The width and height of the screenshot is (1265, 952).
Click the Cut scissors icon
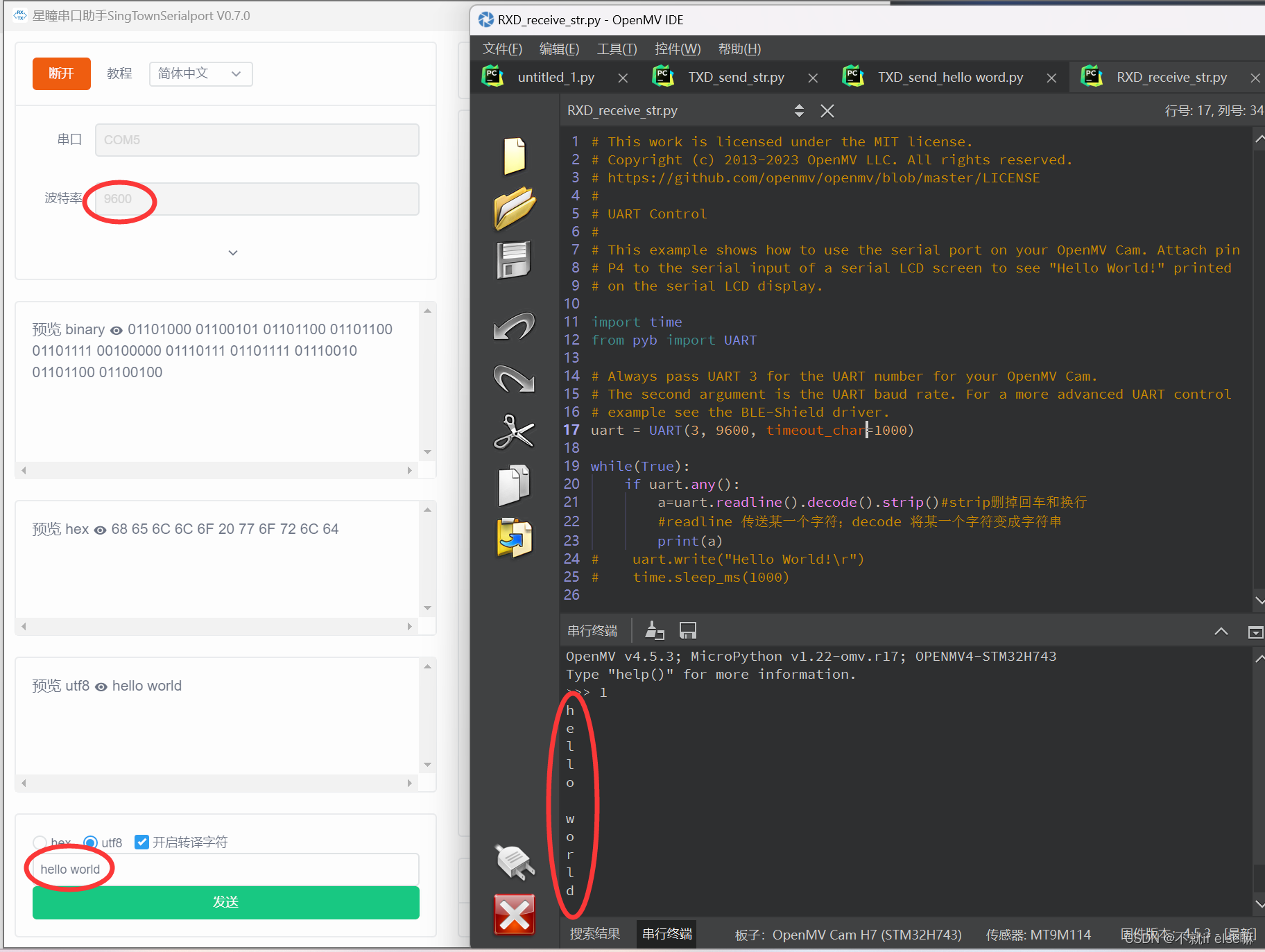click(514, 431)
